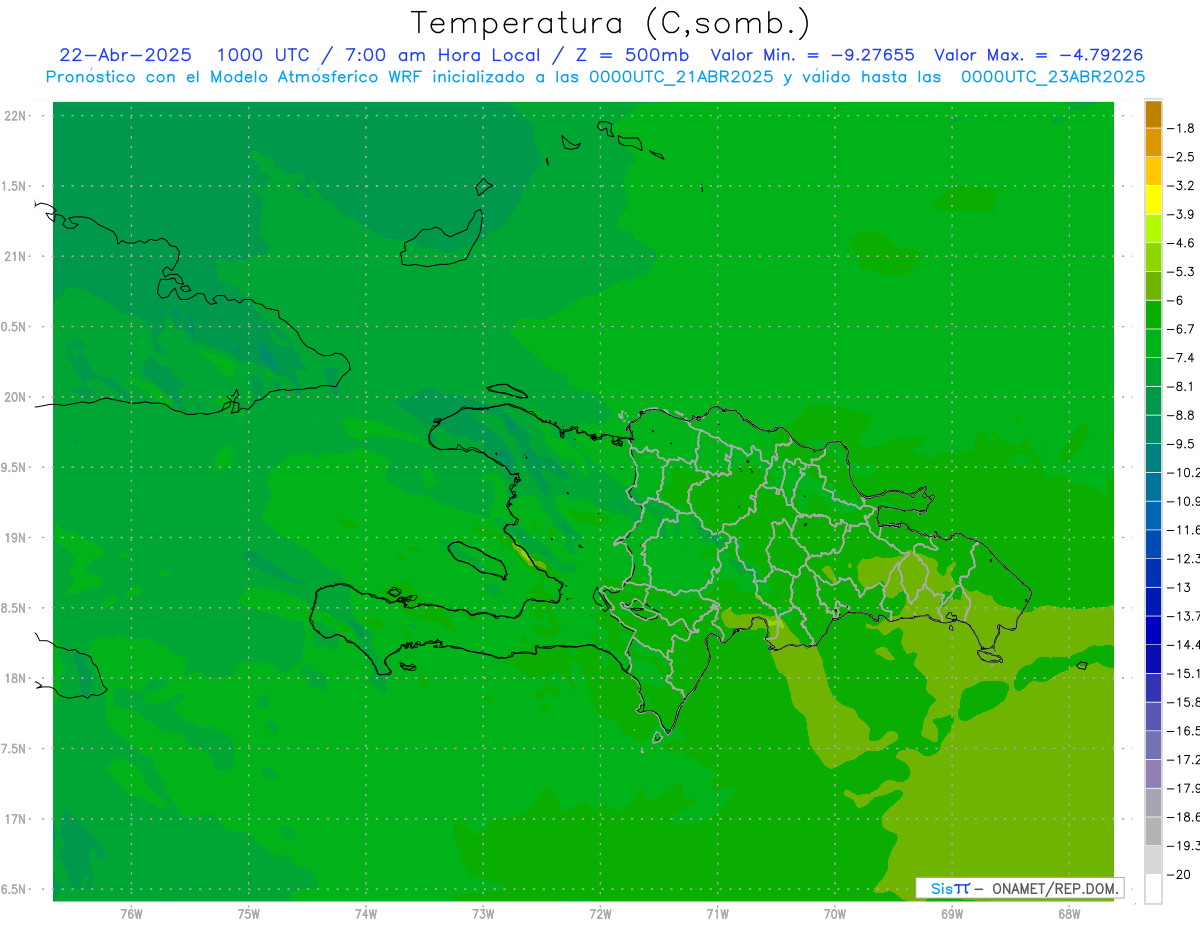Click the '-9.5' color scale value
The width and height of the screenshot is (1200, 927).
1182,443
